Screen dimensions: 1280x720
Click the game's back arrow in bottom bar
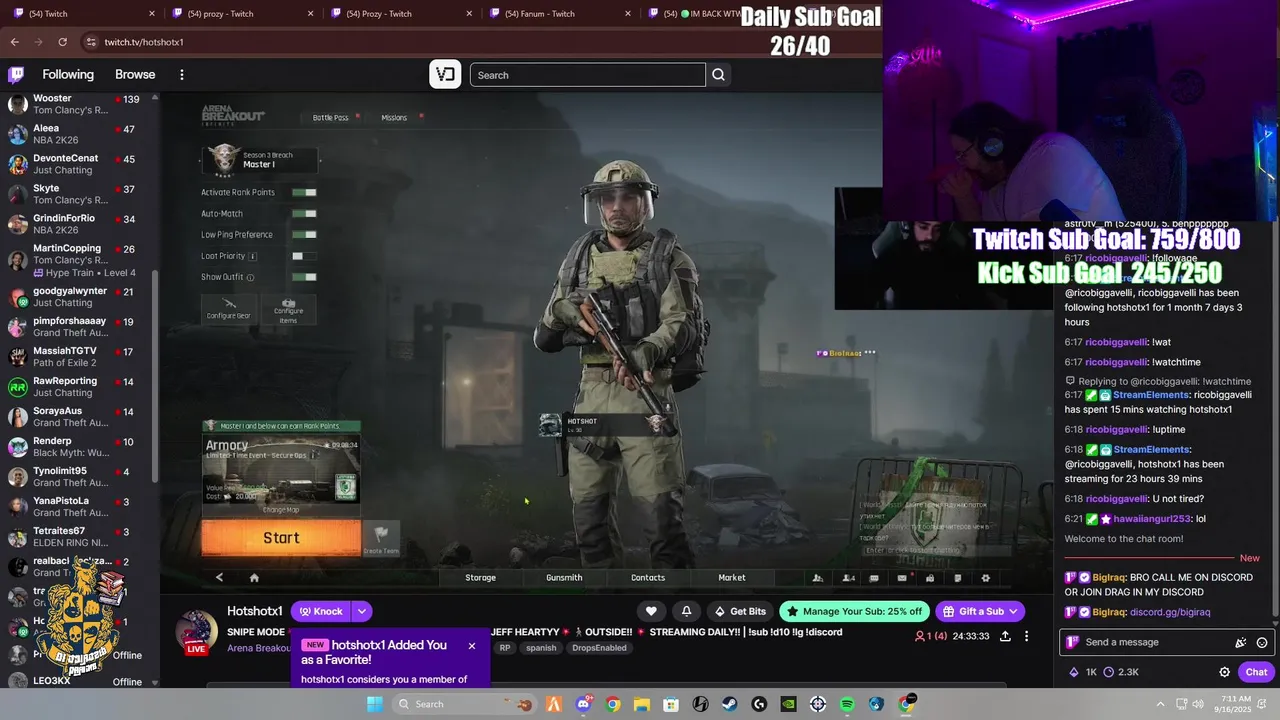[220, 577]
